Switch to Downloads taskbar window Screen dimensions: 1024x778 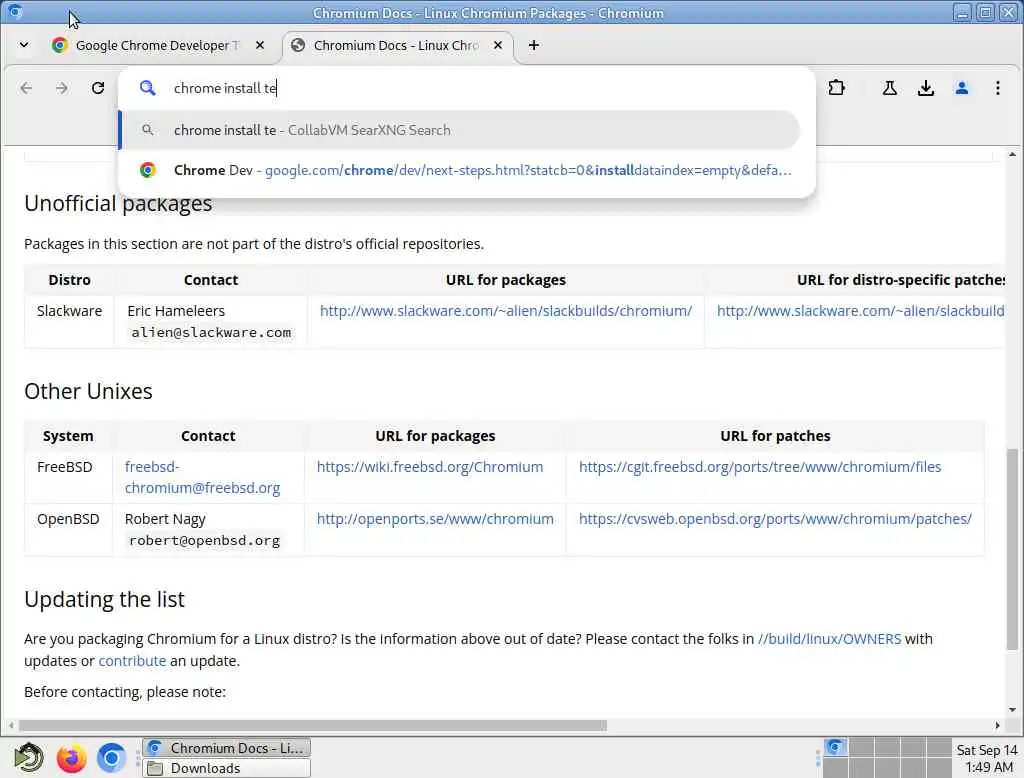pyautogui.click(x=226, y=768)
